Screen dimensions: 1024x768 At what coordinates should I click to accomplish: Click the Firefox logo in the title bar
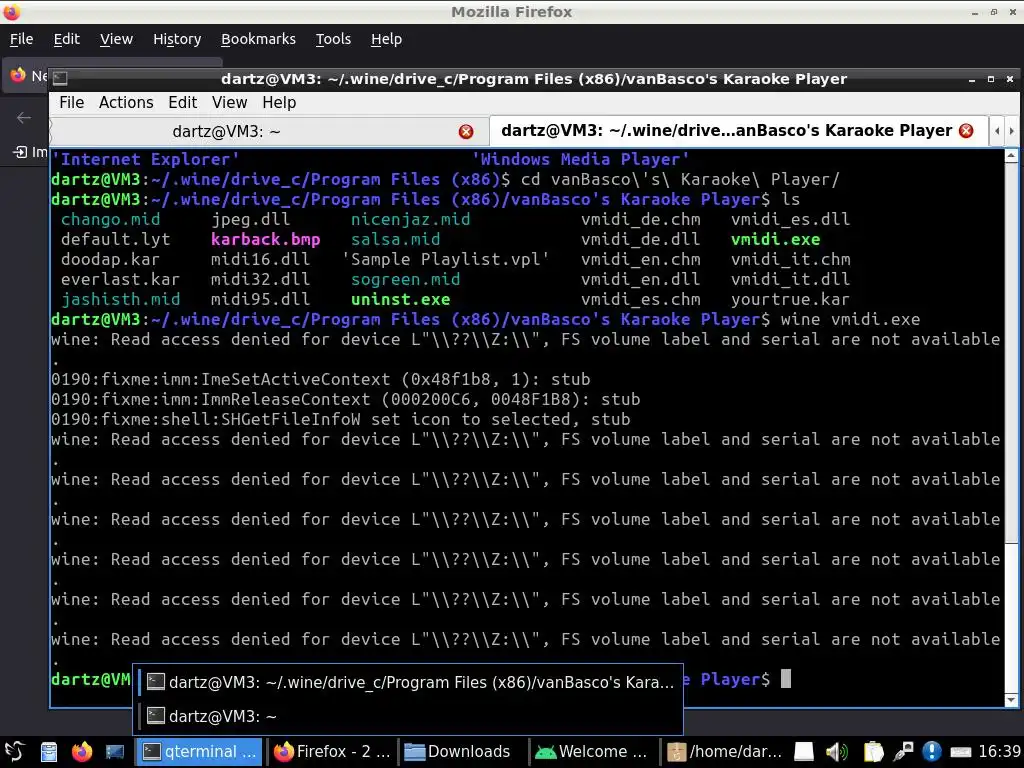(x=12, y=12)
